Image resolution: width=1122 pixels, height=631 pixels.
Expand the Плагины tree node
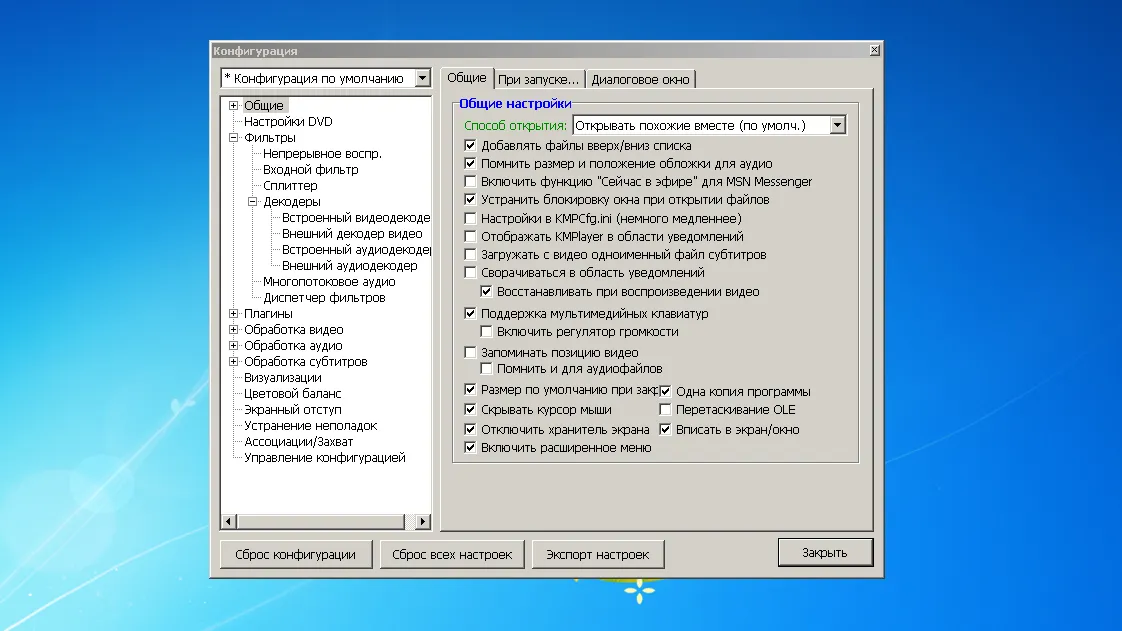click(234, 314)
